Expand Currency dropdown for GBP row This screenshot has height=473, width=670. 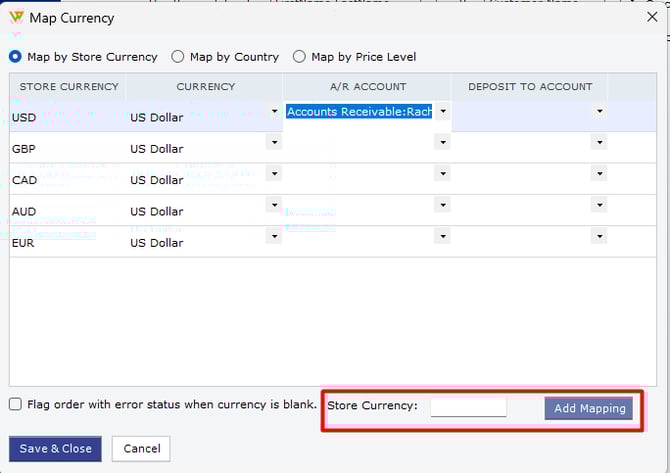[x=274, y=143]
